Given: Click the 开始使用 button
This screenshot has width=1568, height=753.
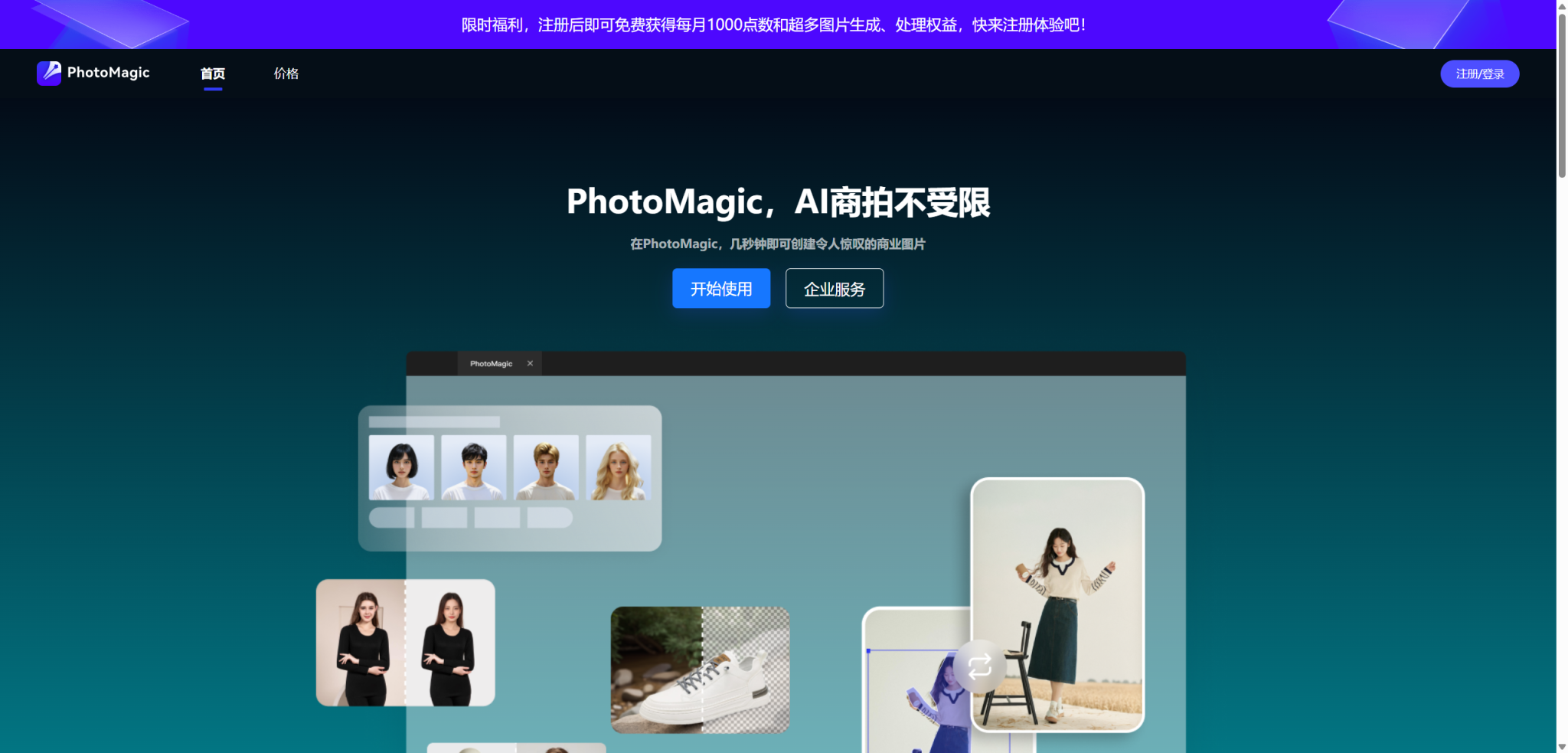Looking at the screenshot, I should tap(721, 288).
